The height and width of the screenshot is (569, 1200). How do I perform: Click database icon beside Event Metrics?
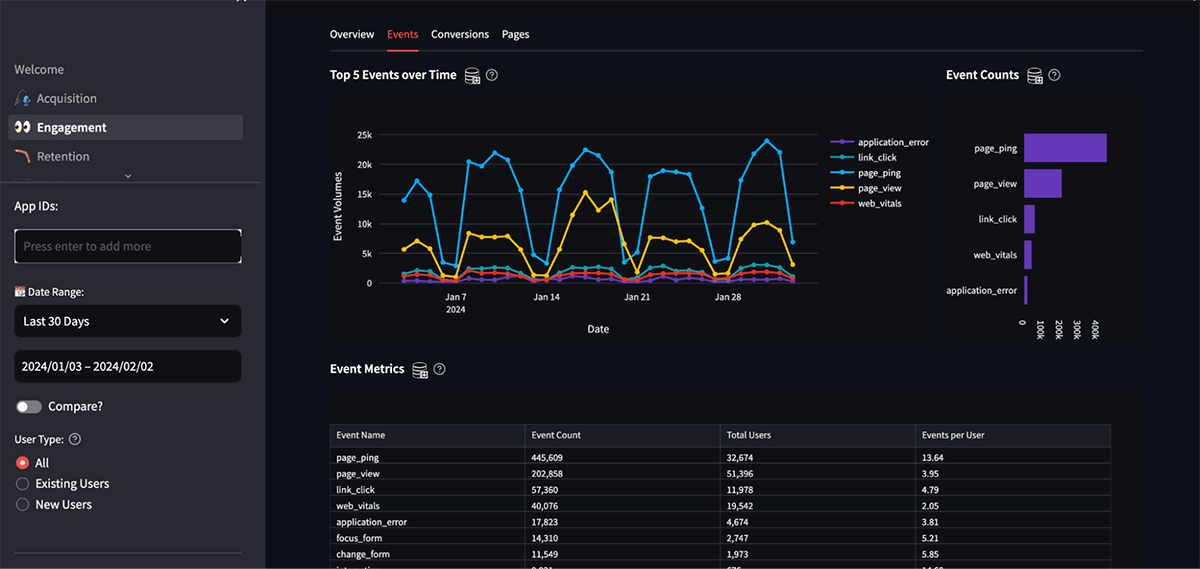point(420,370)
